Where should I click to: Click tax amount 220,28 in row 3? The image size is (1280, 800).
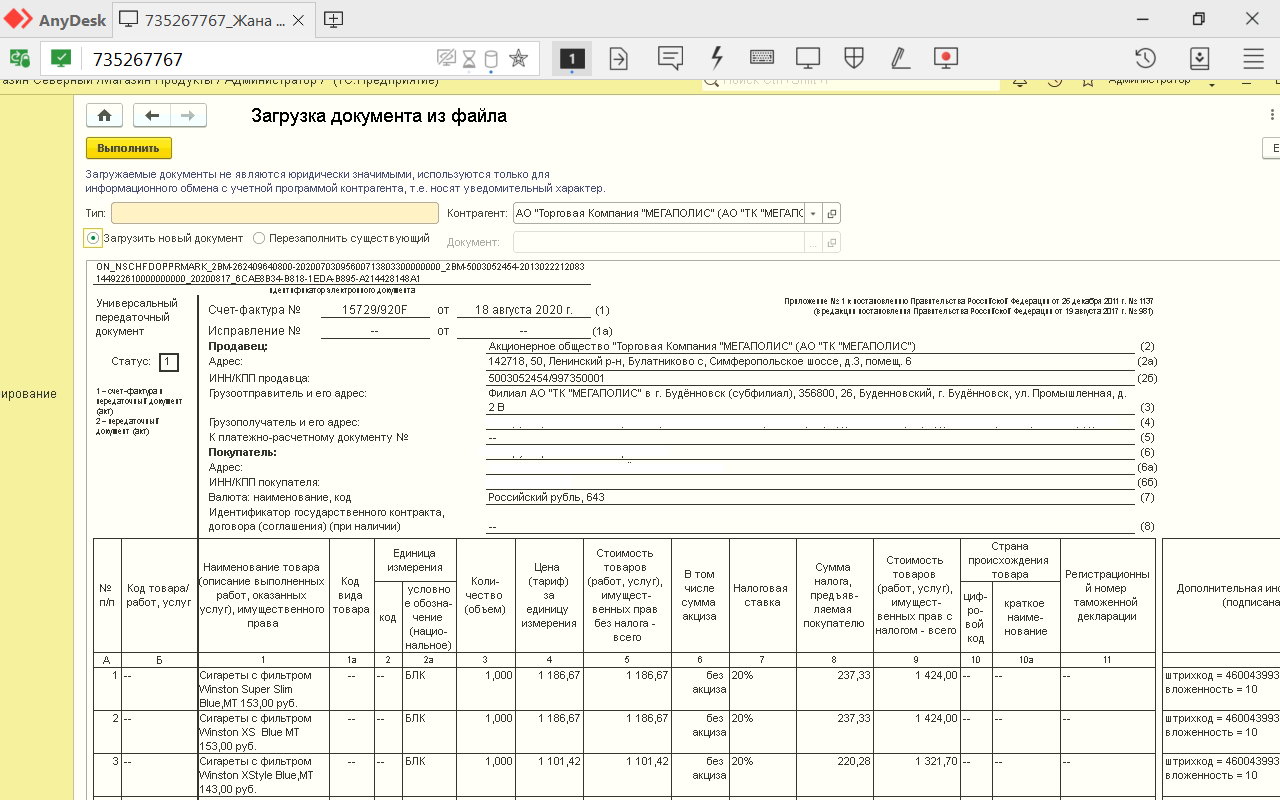tap(834, 775)
